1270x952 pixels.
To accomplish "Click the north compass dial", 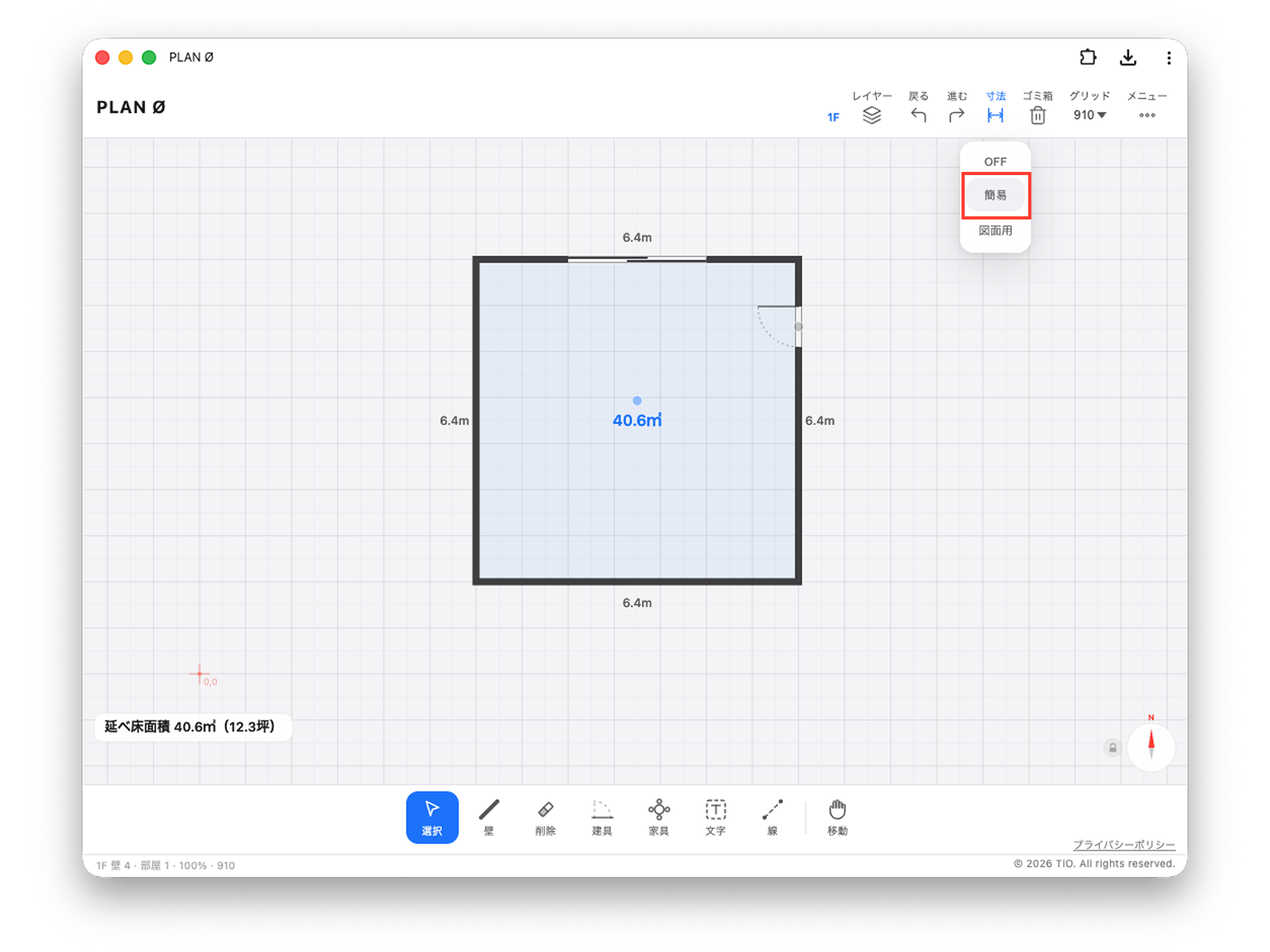I will (x=1150, y=748).
